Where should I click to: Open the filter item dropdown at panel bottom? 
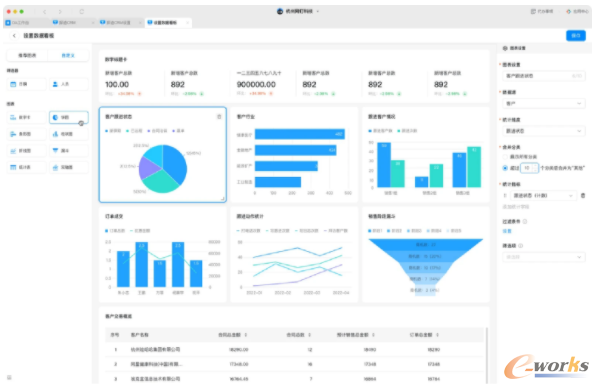pos(544,257)
